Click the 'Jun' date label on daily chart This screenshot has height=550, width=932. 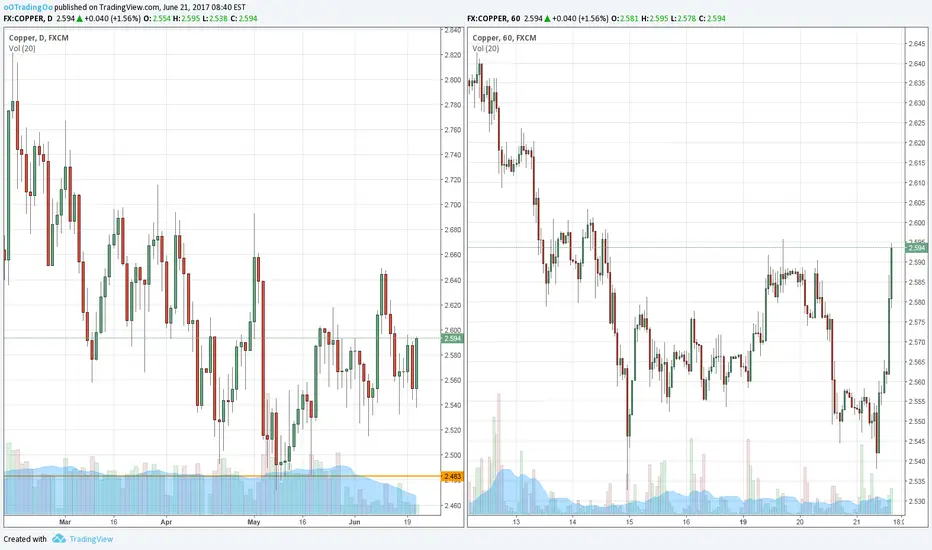(354, 522)
